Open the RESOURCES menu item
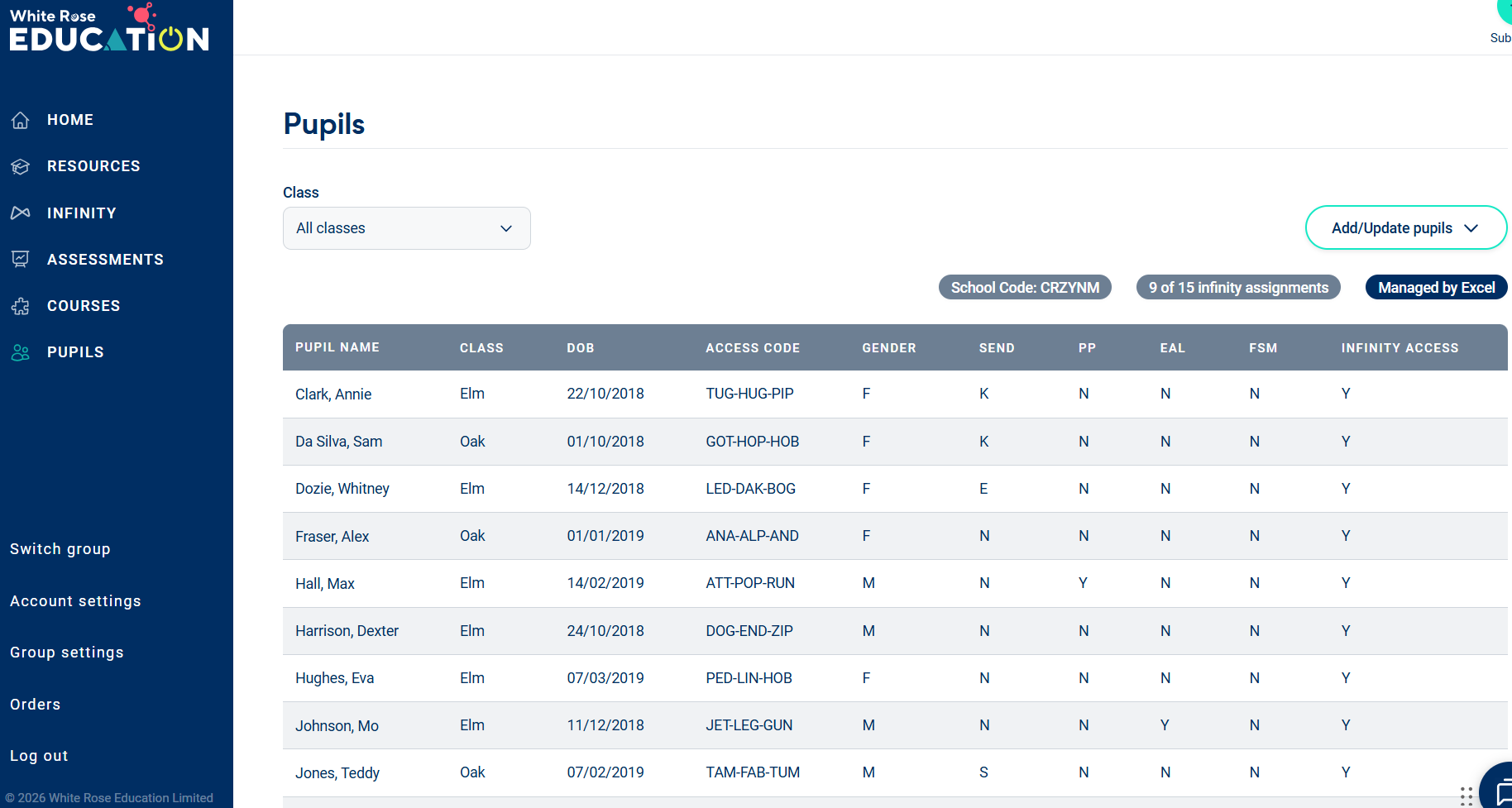The width and height of the screenshot is (1512, 808). coord(93,166)
